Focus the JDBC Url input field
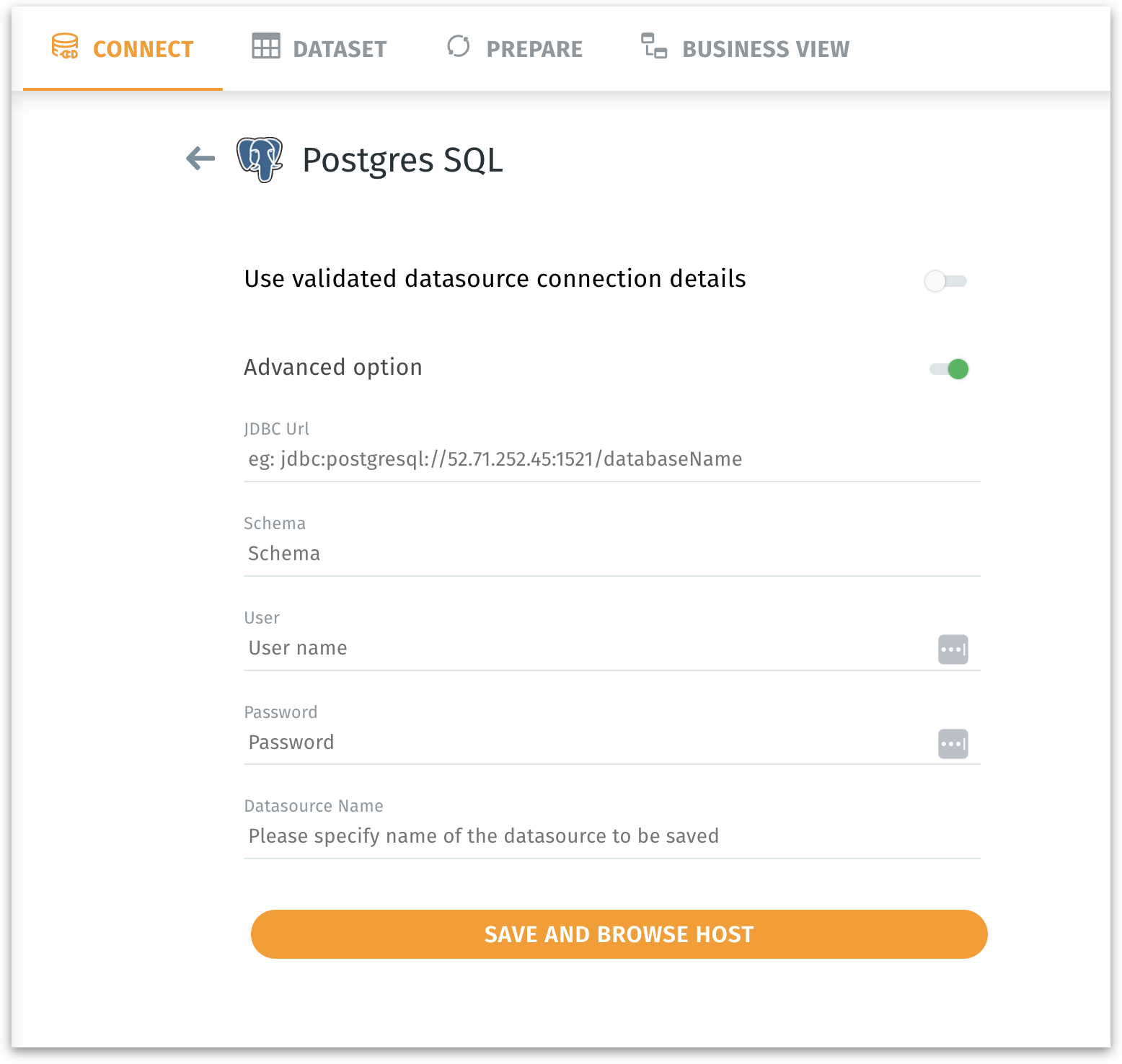Image resolution: width=1122 pixels, height=1064 pixels. (x=611, y=459)
